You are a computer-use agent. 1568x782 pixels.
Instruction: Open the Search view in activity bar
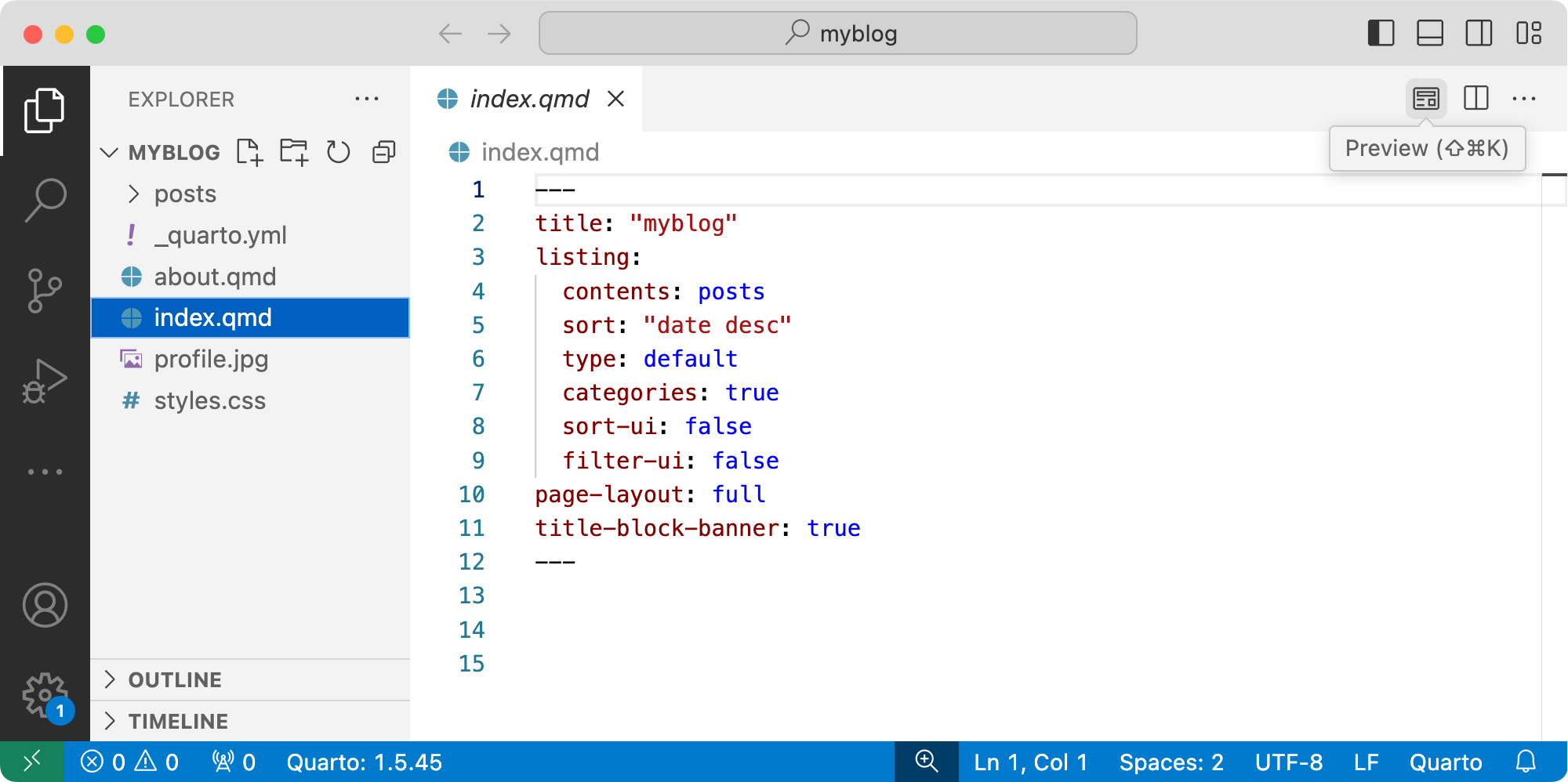click(45, 200)
